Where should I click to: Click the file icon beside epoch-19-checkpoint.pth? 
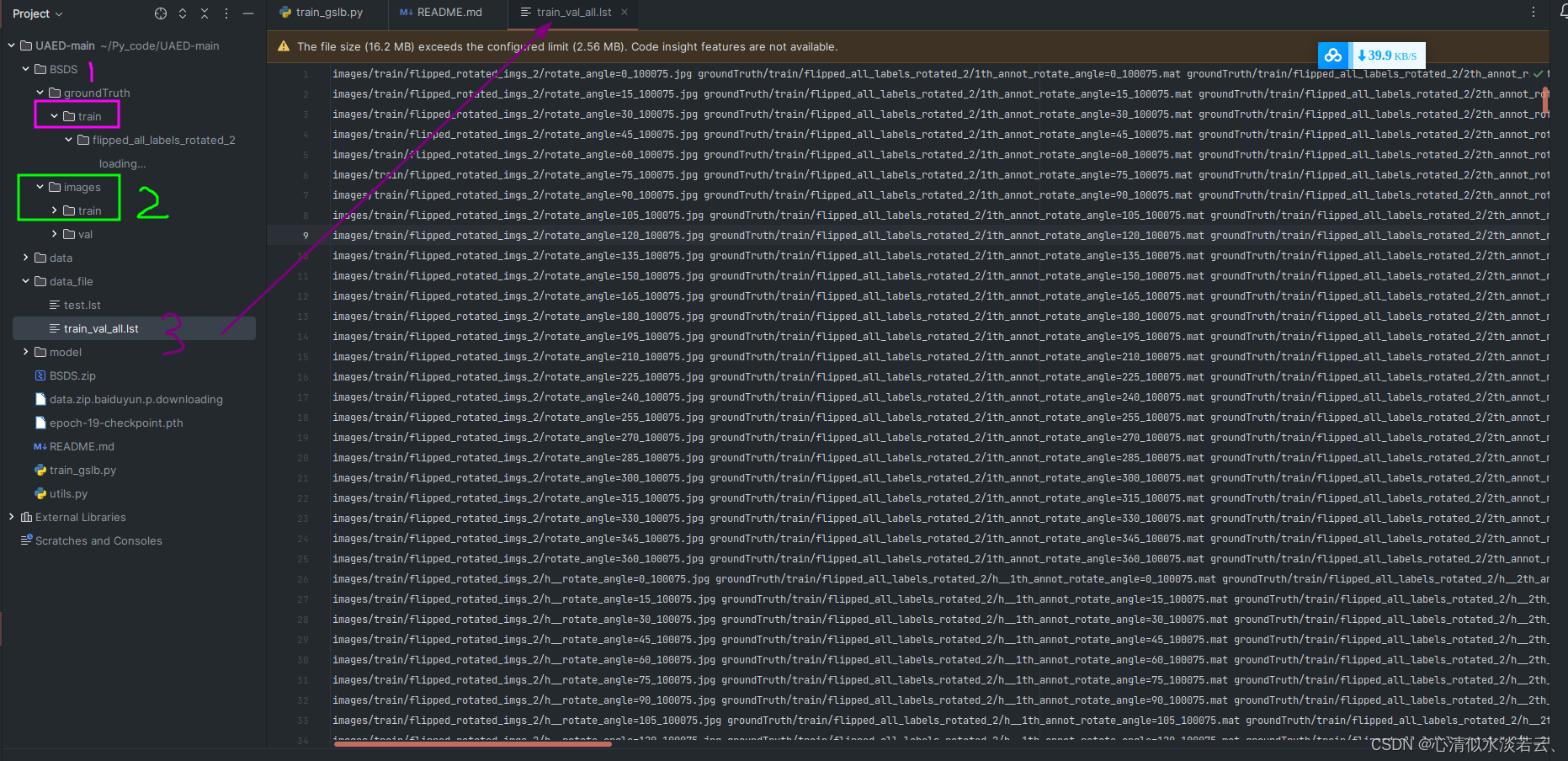[40, 423]
